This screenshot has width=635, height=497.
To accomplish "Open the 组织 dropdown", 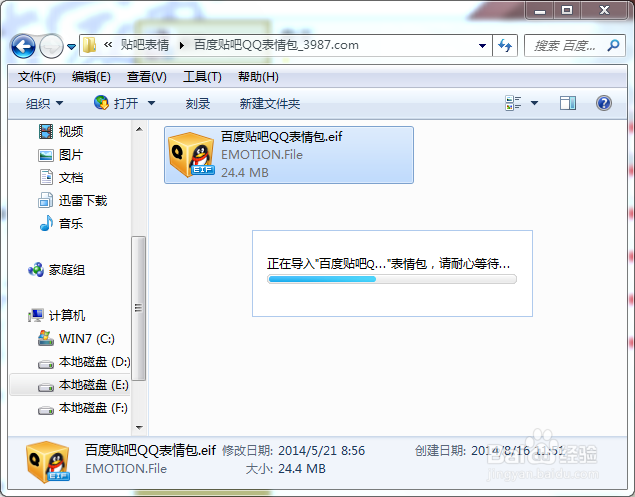I will click(45, 104).
